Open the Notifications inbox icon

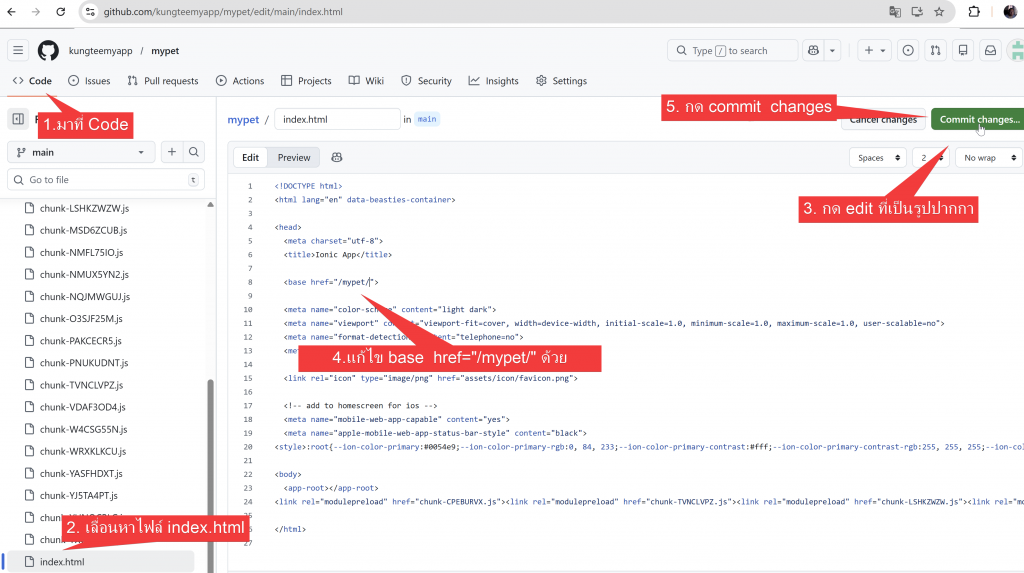coord(990,50)
